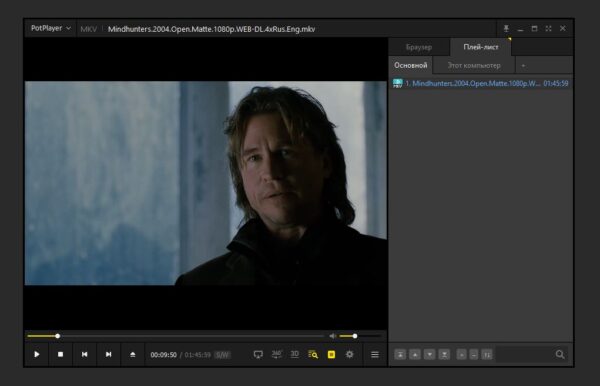The height and width of the screenshot is (386, 600).
Task: Stop the video with the Stop button
Action: (x=60, y=355)
